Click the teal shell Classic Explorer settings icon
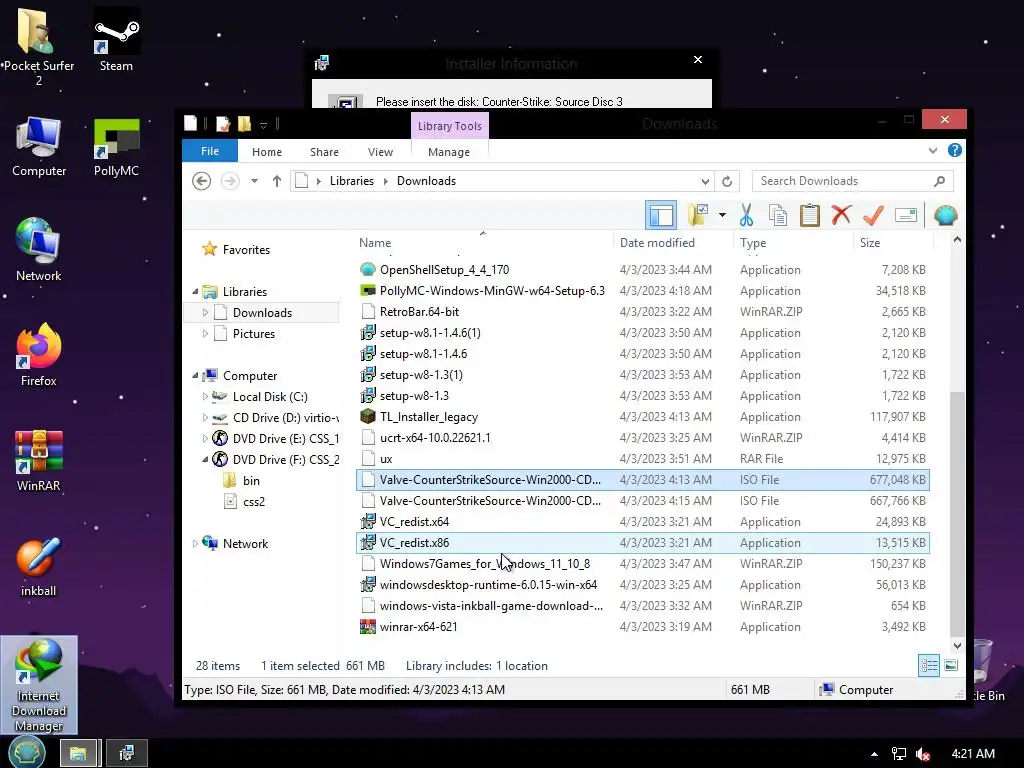This screenshot has height=768, width=1024. click(945, 215)
